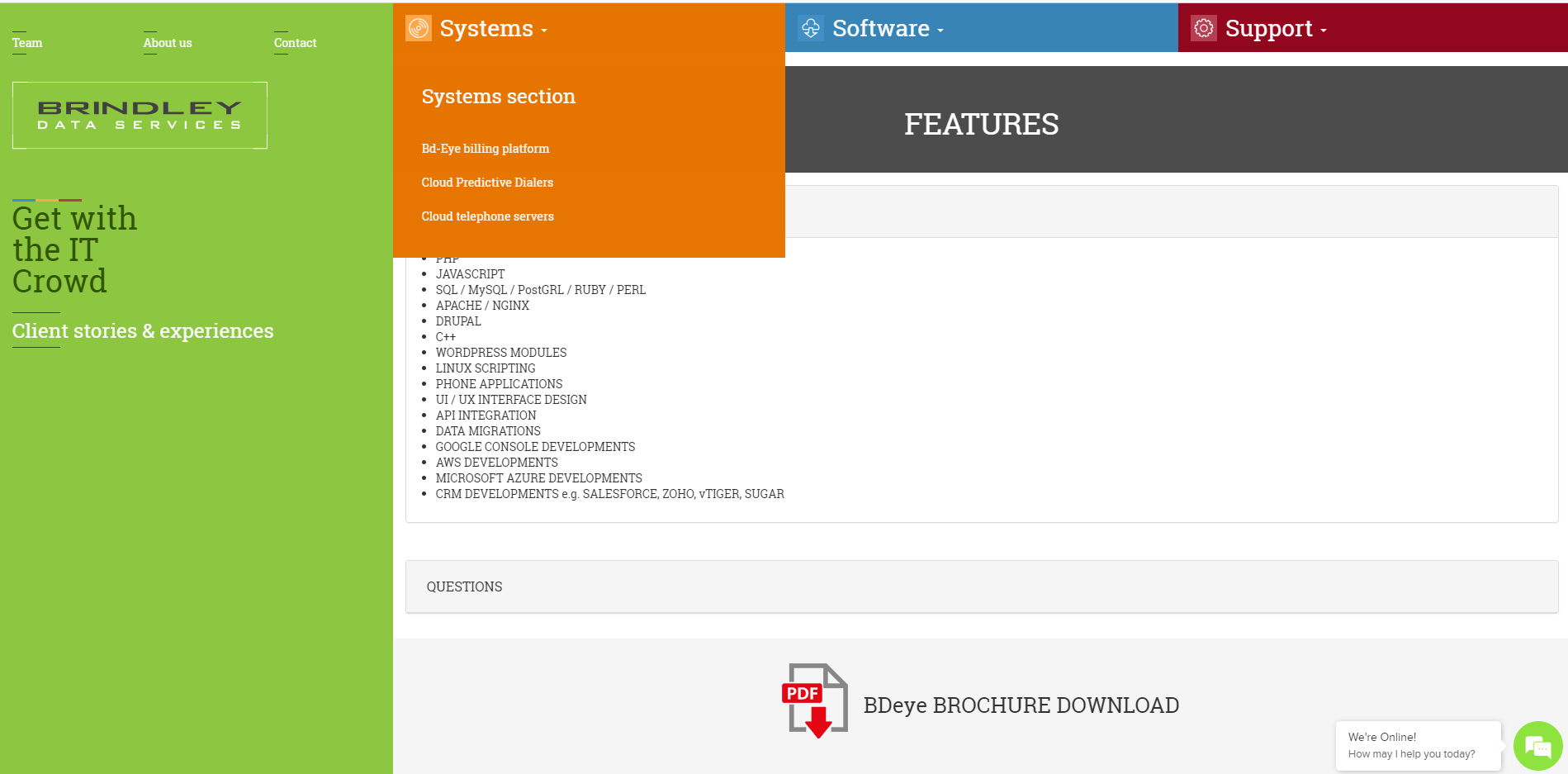Open the Contact page link
This screenshot has height=774, width=1568.
(295, 43)
